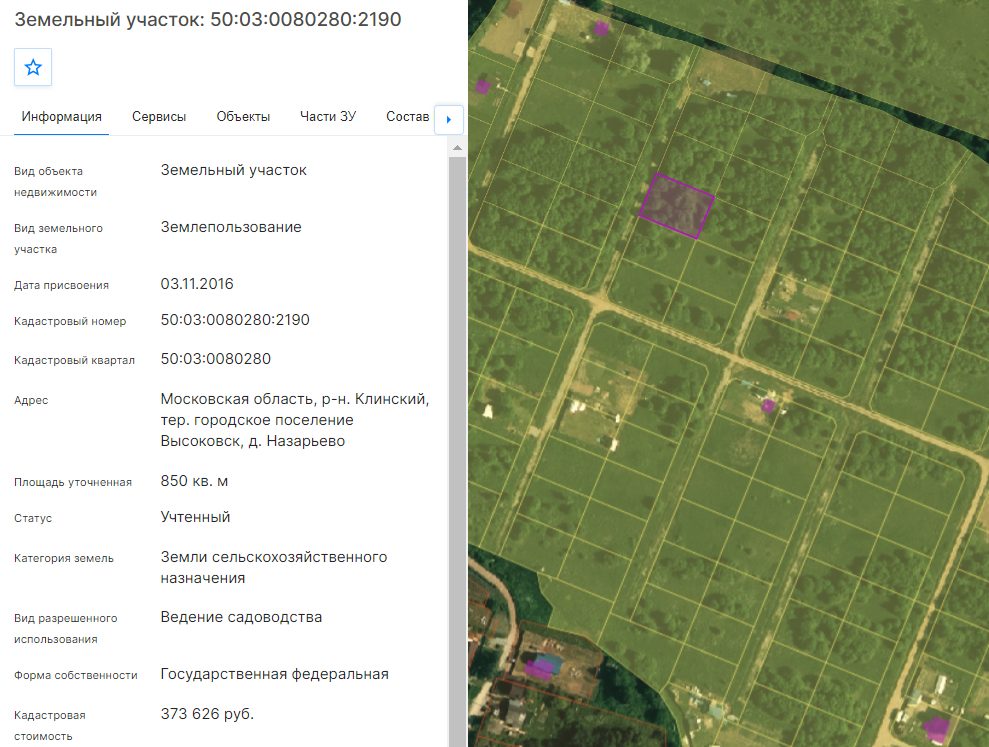Click the Вид земельного участка label
The image size is (989, 747).
[x=58, y=238]
